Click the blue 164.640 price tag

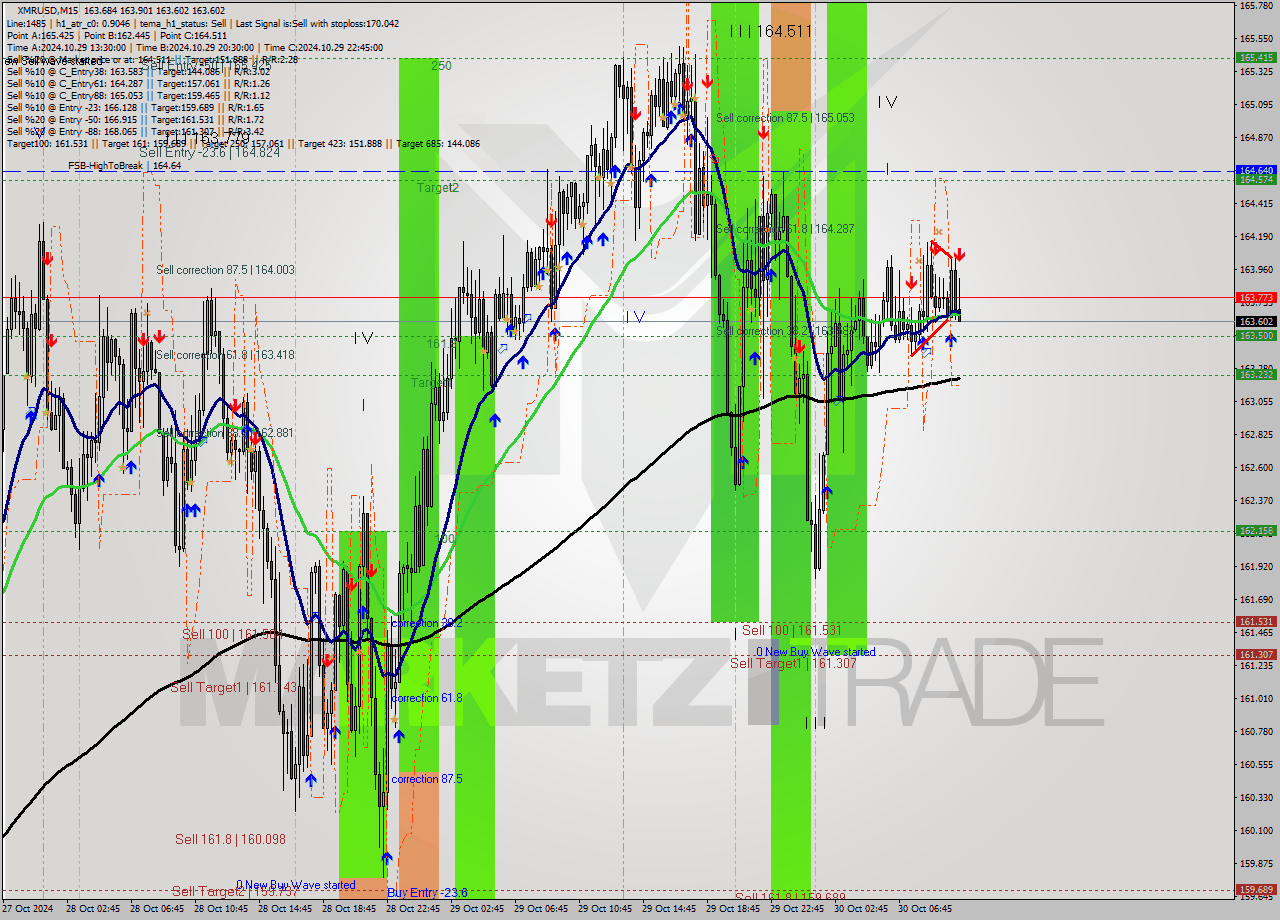(1256, 170)
